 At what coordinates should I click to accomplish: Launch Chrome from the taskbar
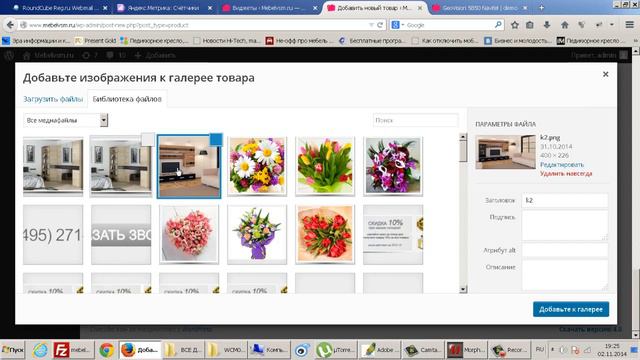(107, 350)
